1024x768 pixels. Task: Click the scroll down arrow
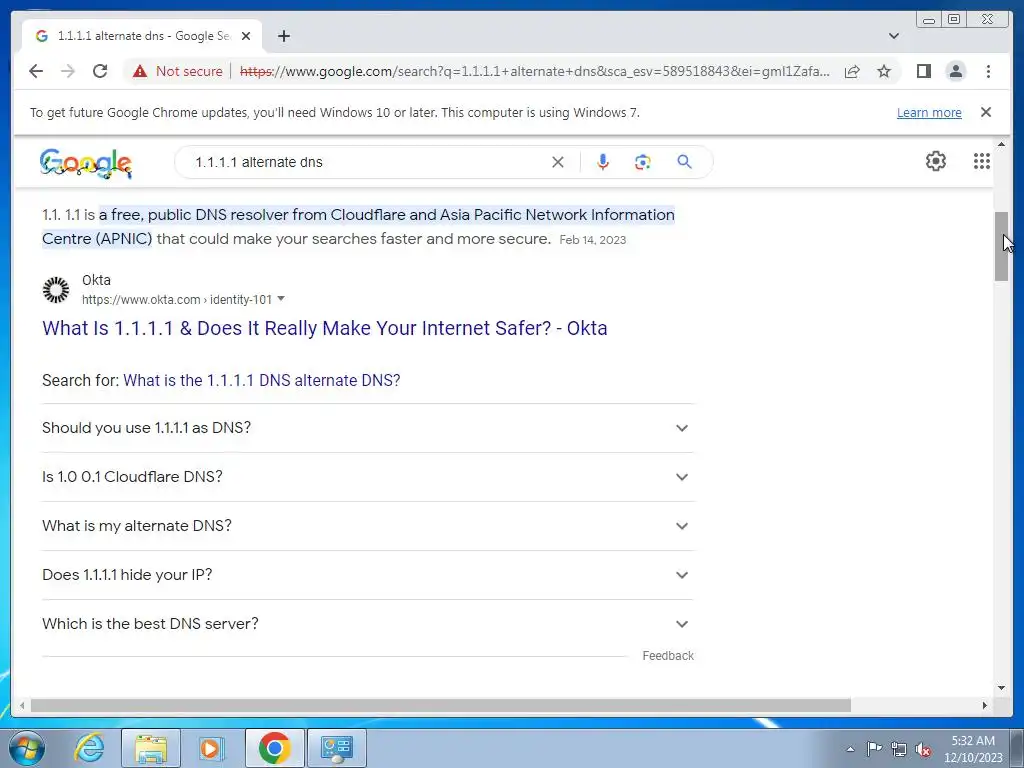click(1001, 688)
